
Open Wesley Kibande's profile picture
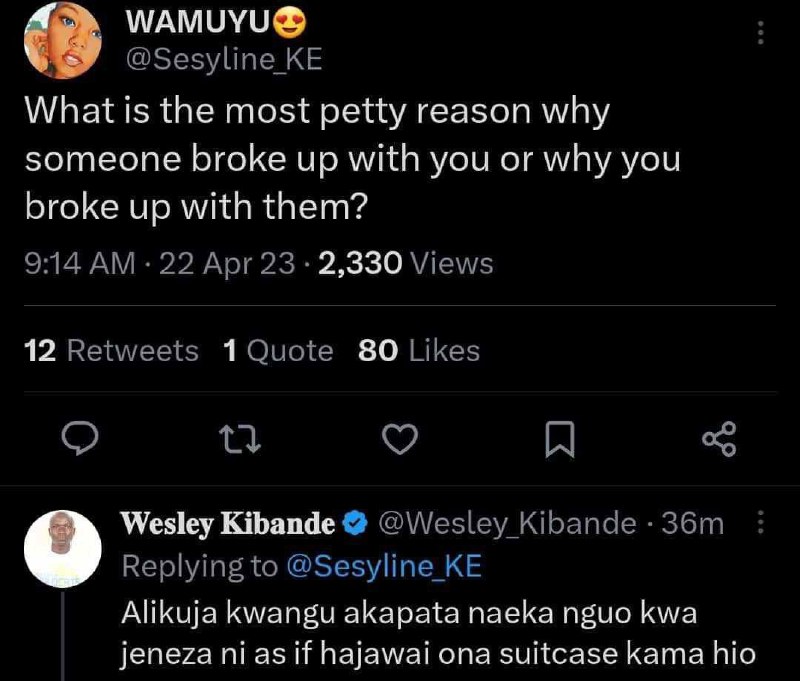pos(63,549)
